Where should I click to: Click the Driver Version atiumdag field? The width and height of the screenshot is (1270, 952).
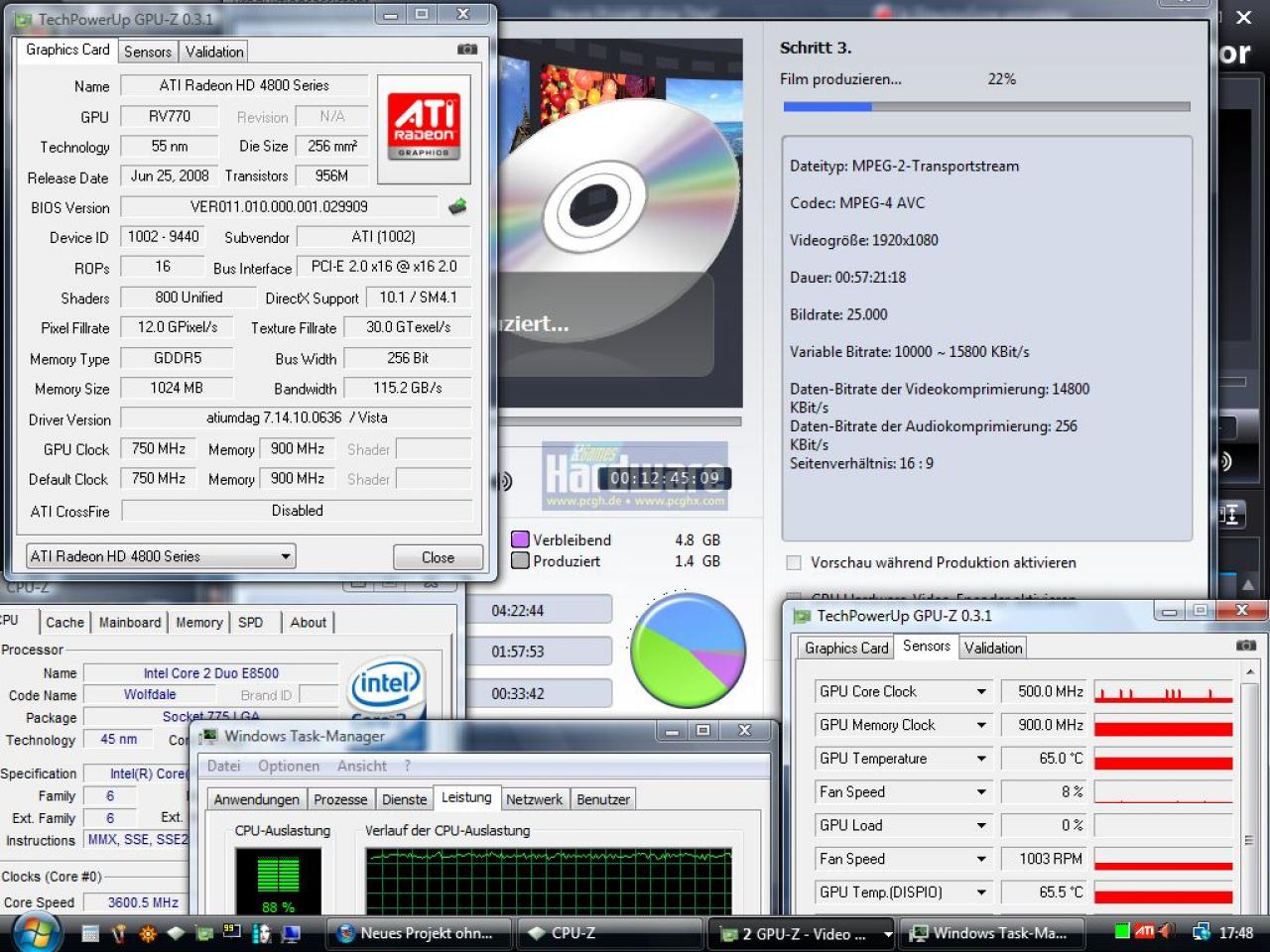(296, 418)
